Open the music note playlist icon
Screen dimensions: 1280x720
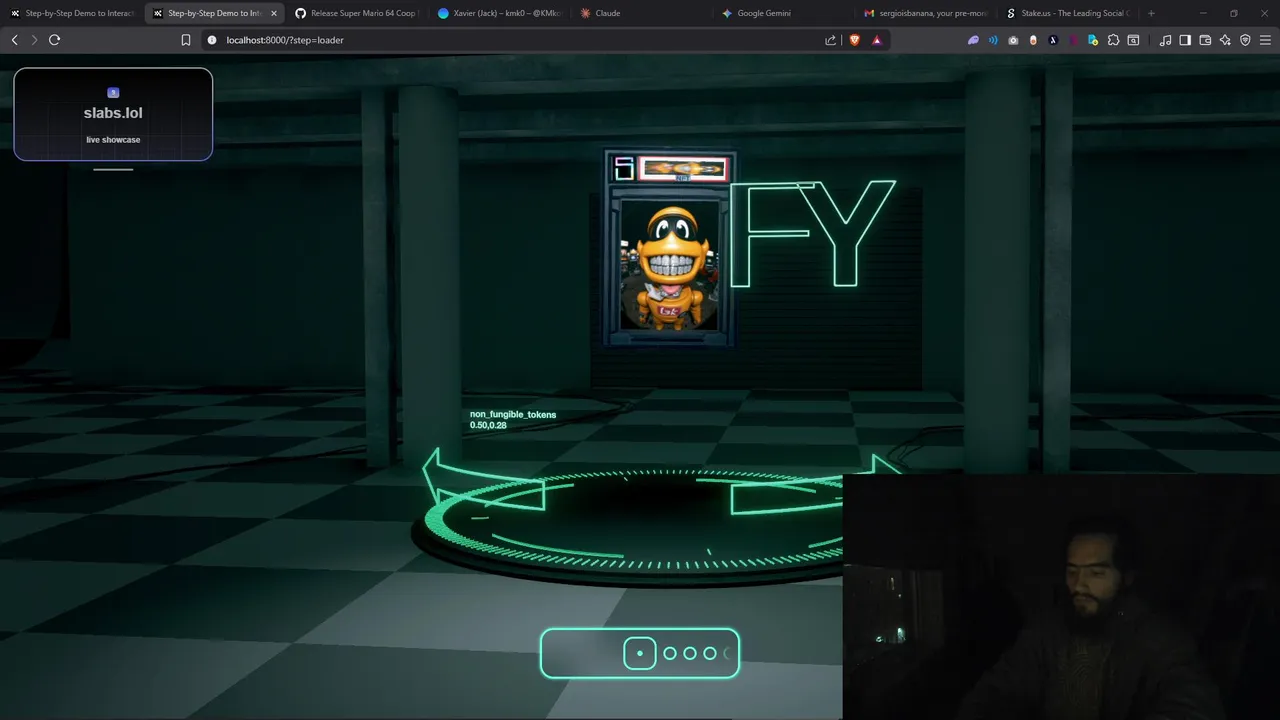tap(1165, 40)
